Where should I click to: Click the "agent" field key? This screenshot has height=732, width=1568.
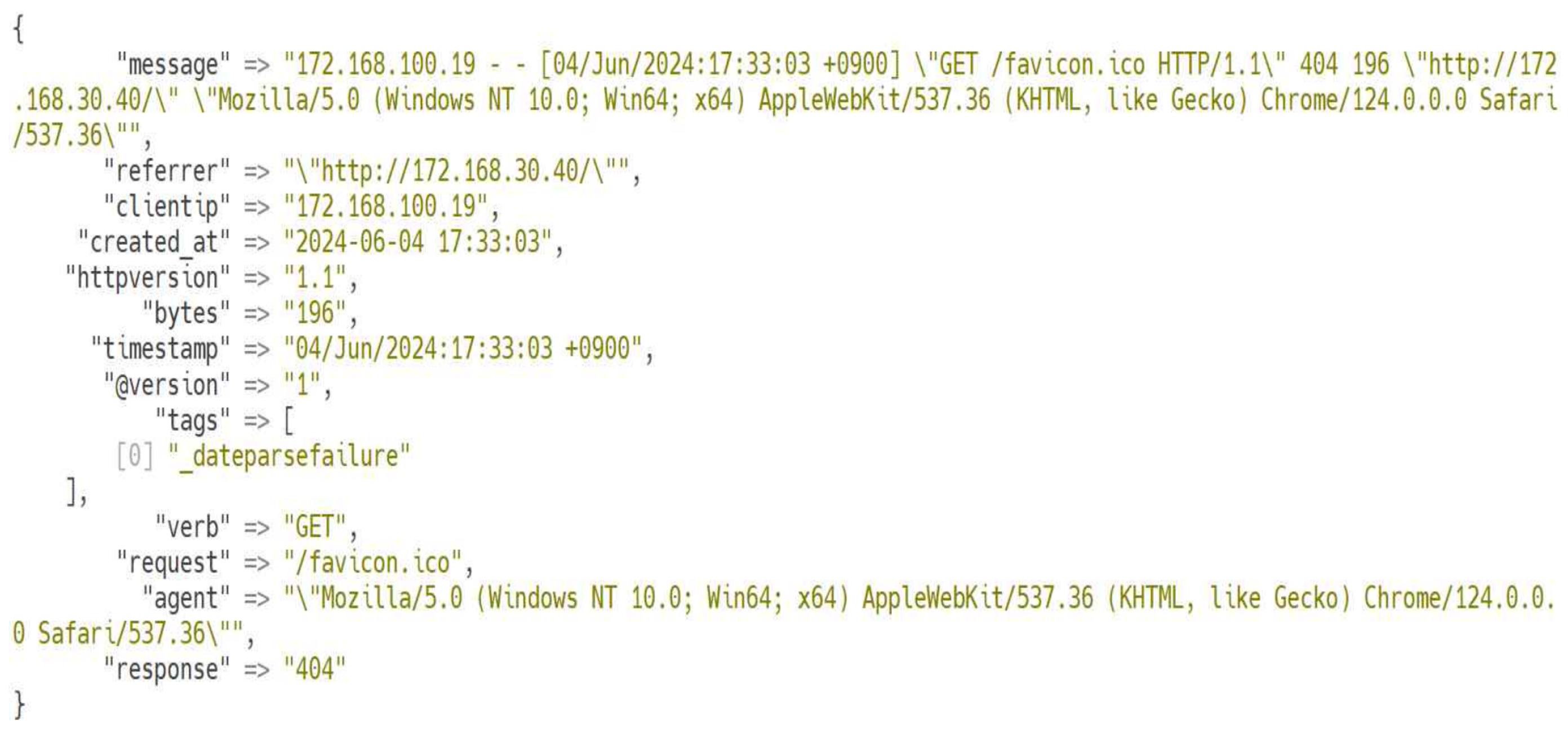point(186,598)
